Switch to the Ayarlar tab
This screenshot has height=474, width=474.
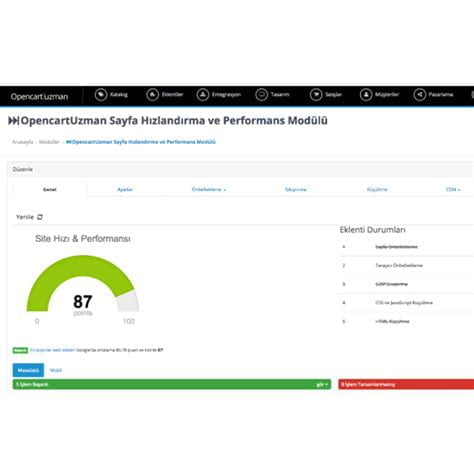tap(125, 190)
